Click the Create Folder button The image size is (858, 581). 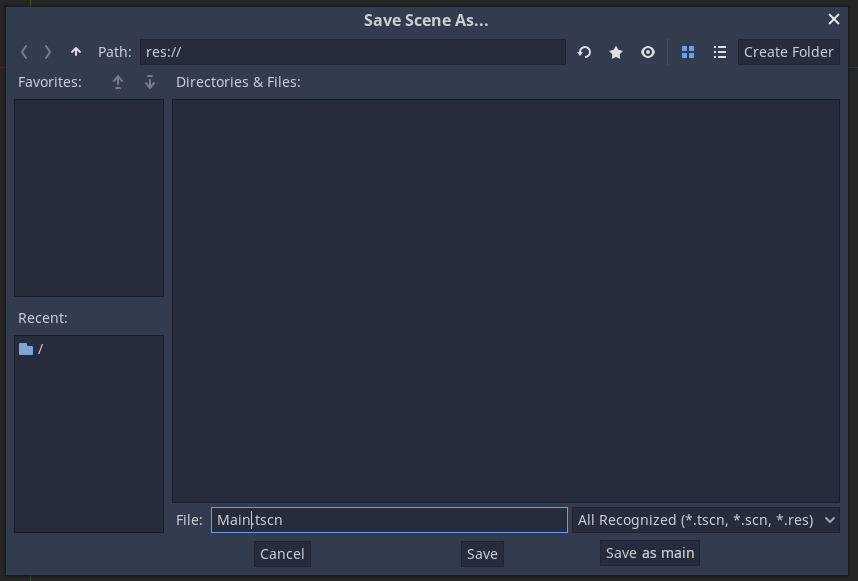(x=789, y=52)
